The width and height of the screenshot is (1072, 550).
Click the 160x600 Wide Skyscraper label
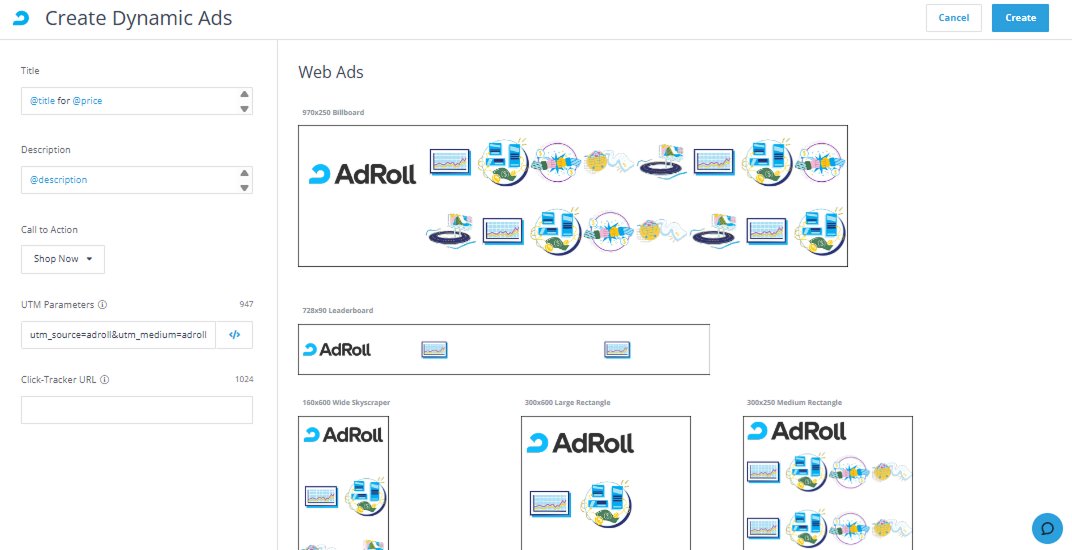pyautogui.click(x=346, y=403)
